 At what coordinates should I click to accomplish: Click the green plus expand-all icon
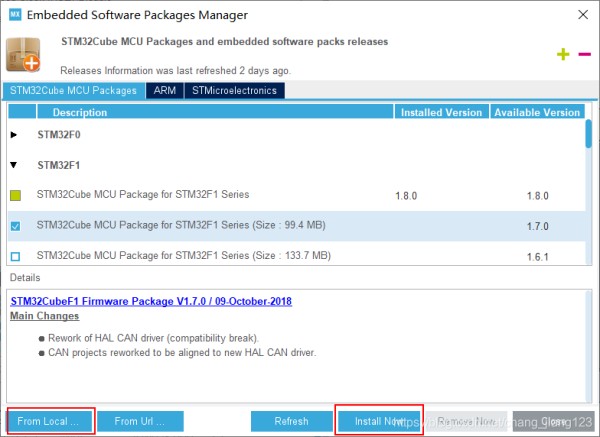click(563, 54)
